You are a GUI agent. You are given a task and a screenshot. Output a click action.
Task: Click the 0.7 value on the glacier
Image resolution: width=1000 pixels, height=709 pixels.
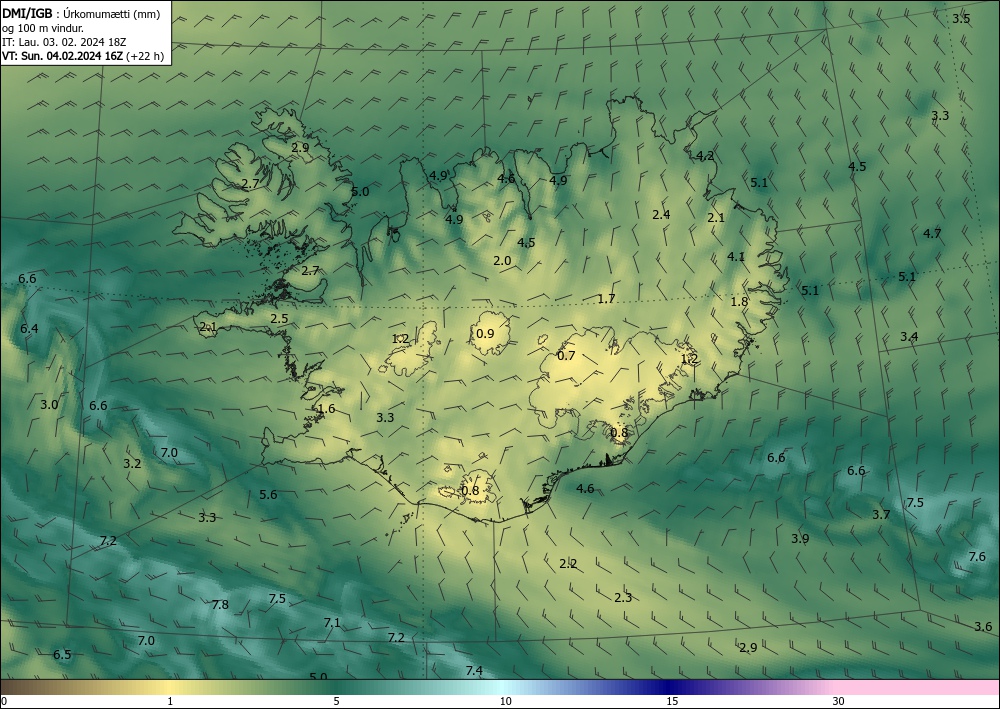[x=566, y=356]
